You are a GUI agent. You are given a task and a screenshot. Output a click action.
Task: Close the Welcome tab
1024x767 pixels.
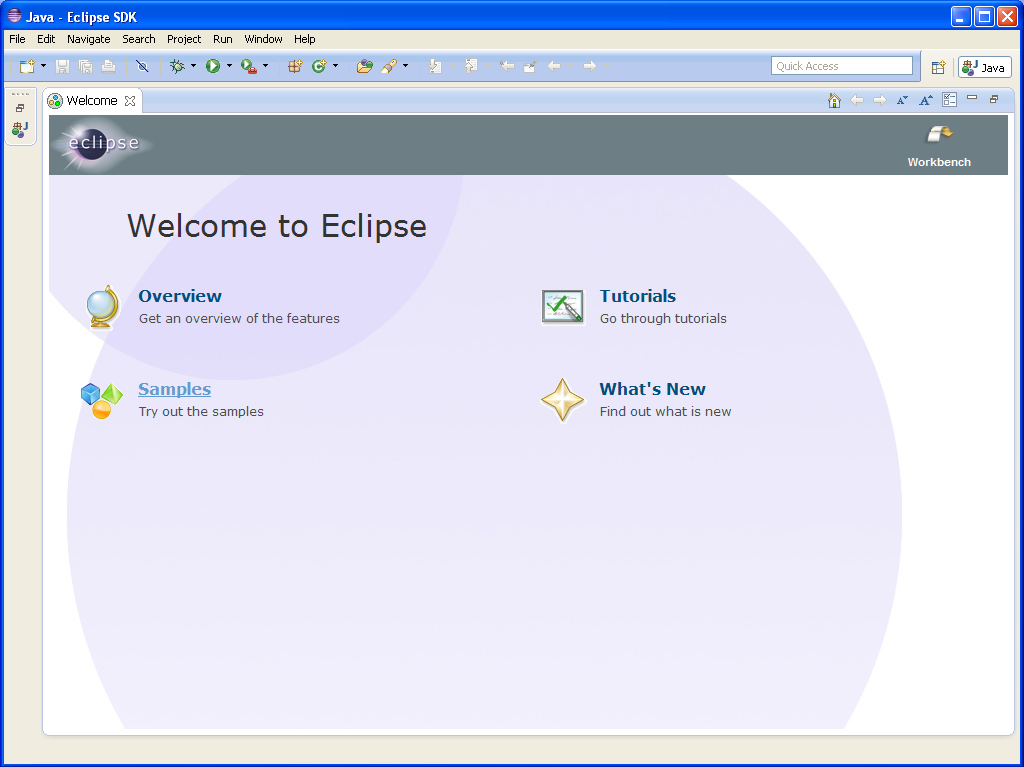(x=130, y=101)
